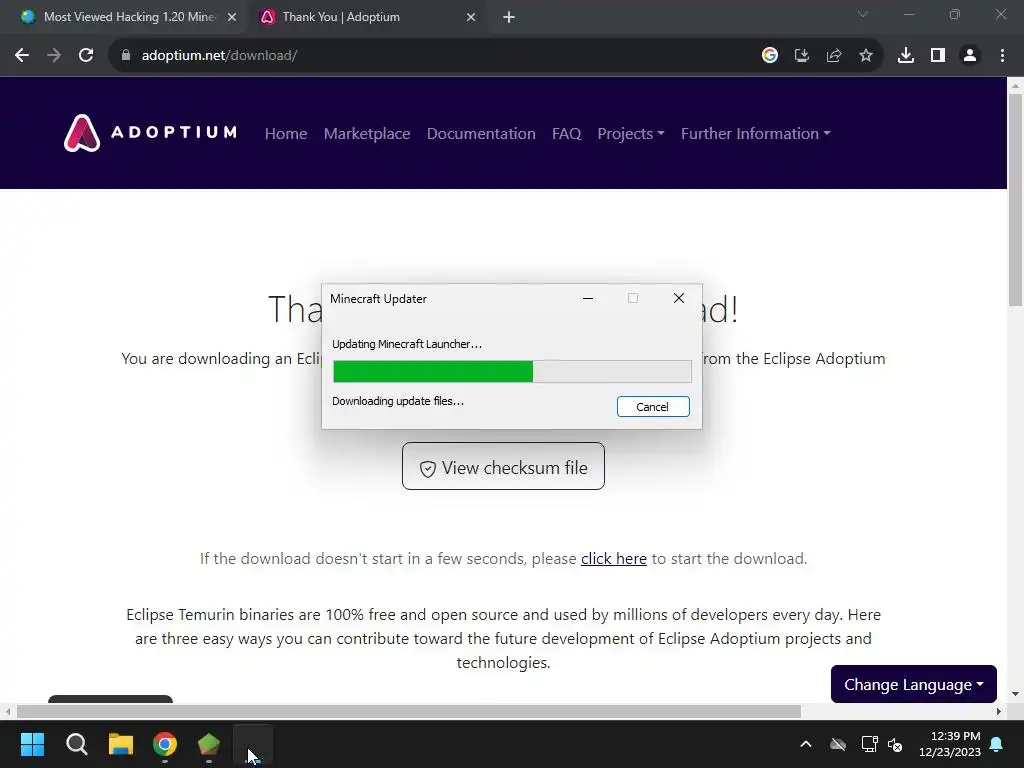The image size is (1024, 768).
Task: Click the Adoptium logo
Action: point(150,133)
